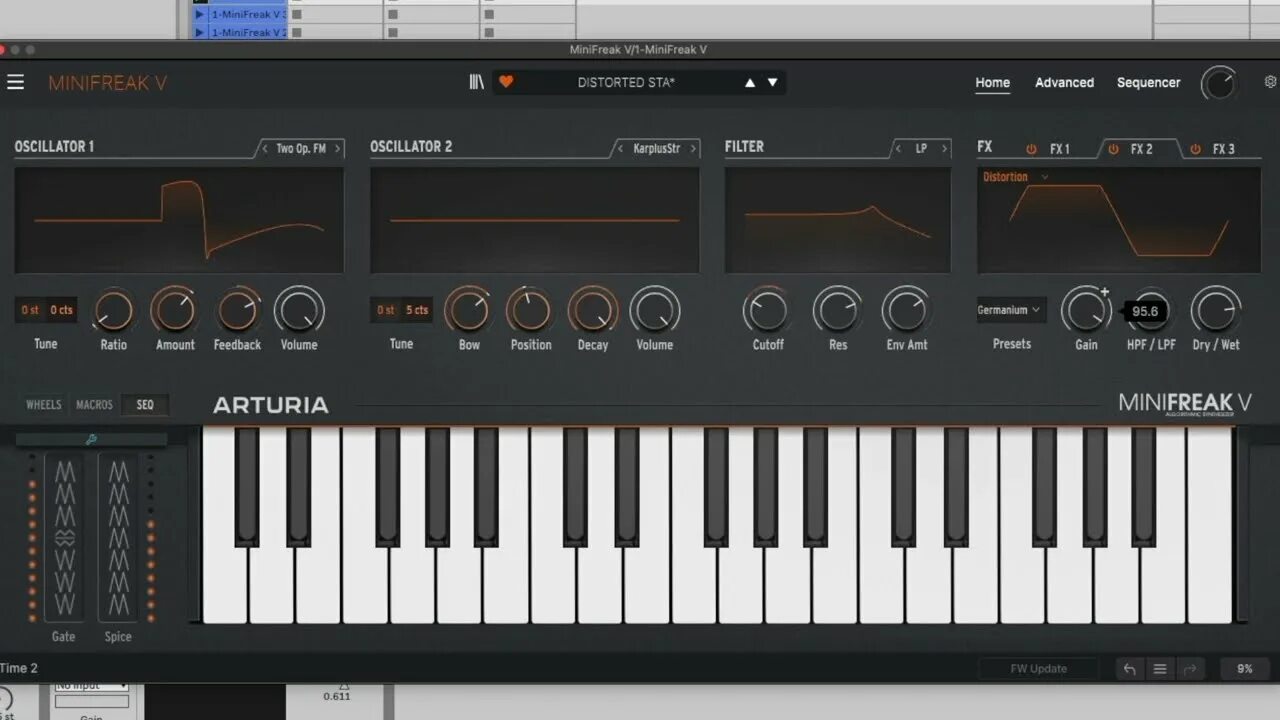
Task: Select next Oscillator 1 type arrow
Action: pyautogui.click(x=337, y=148)
